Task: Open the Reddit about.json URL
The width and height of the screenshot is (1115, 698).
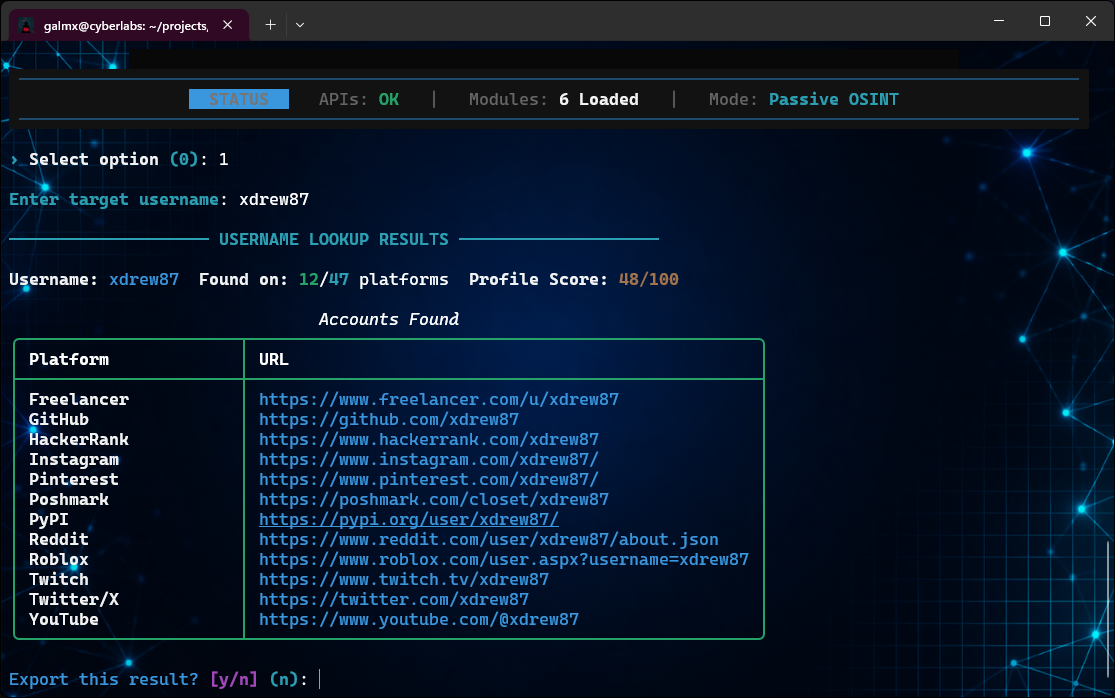Action: [x=488, y=539]
